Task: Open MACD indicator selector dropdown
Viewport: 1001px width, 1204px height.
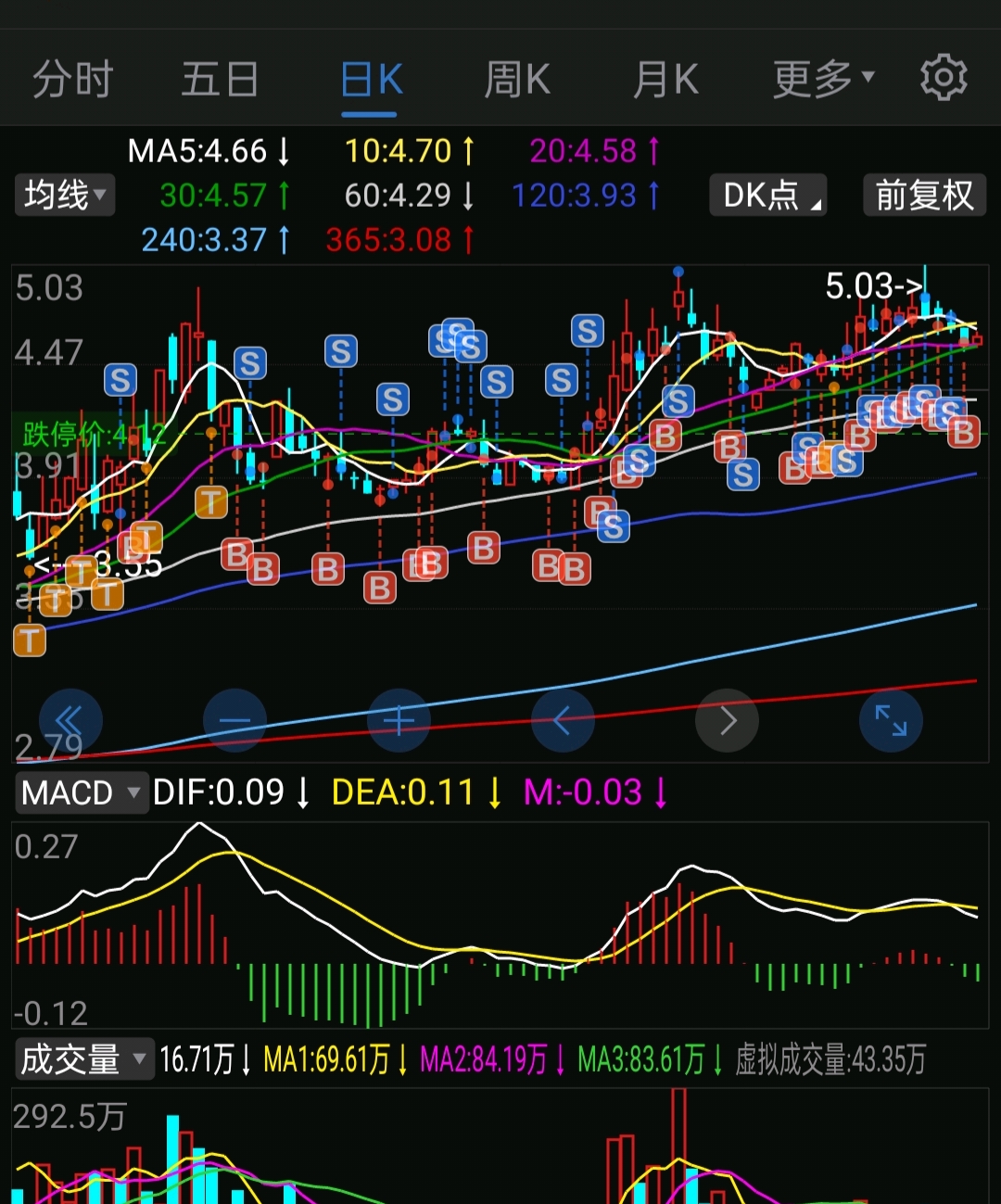Action: coord(82,793)
